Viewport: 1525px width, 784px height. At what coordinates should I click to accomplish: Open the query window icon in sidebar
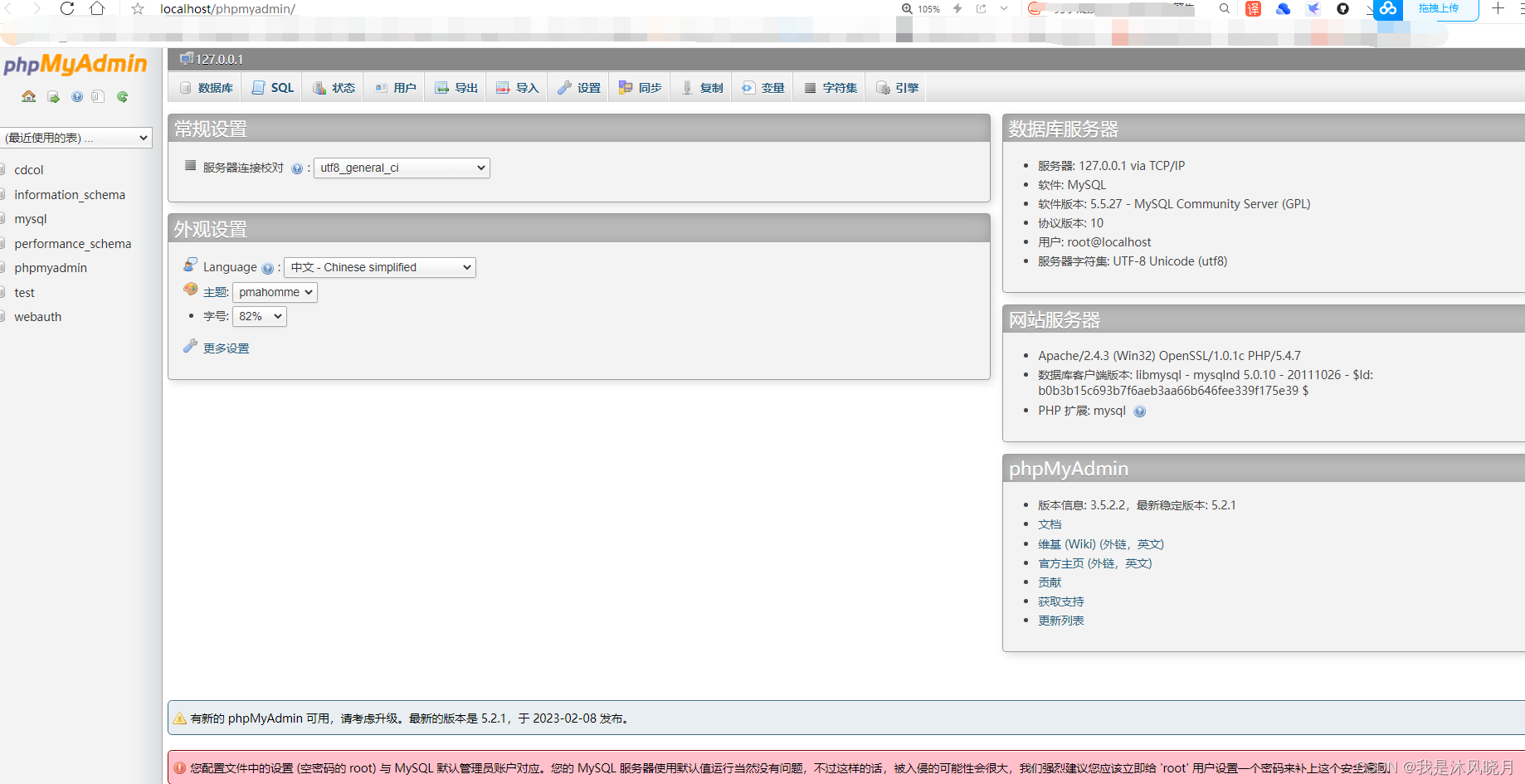tap(98, 96)
